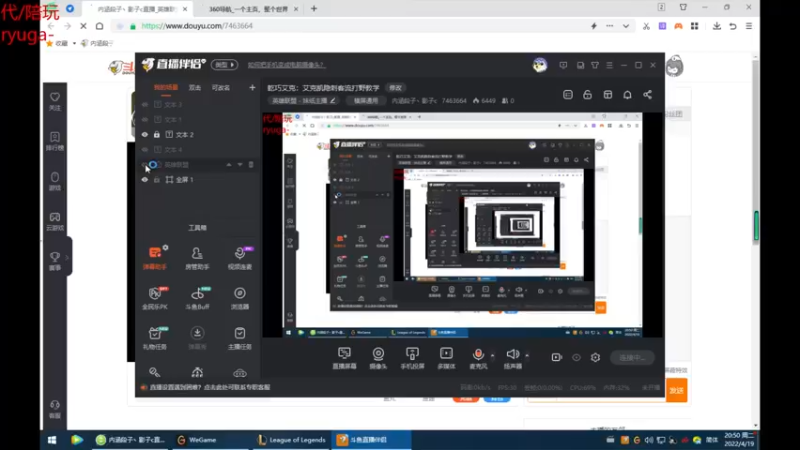This screenshot has width=800, height=450.
Task: Open the Windows Start menu
Action: [x=52, y=440]
